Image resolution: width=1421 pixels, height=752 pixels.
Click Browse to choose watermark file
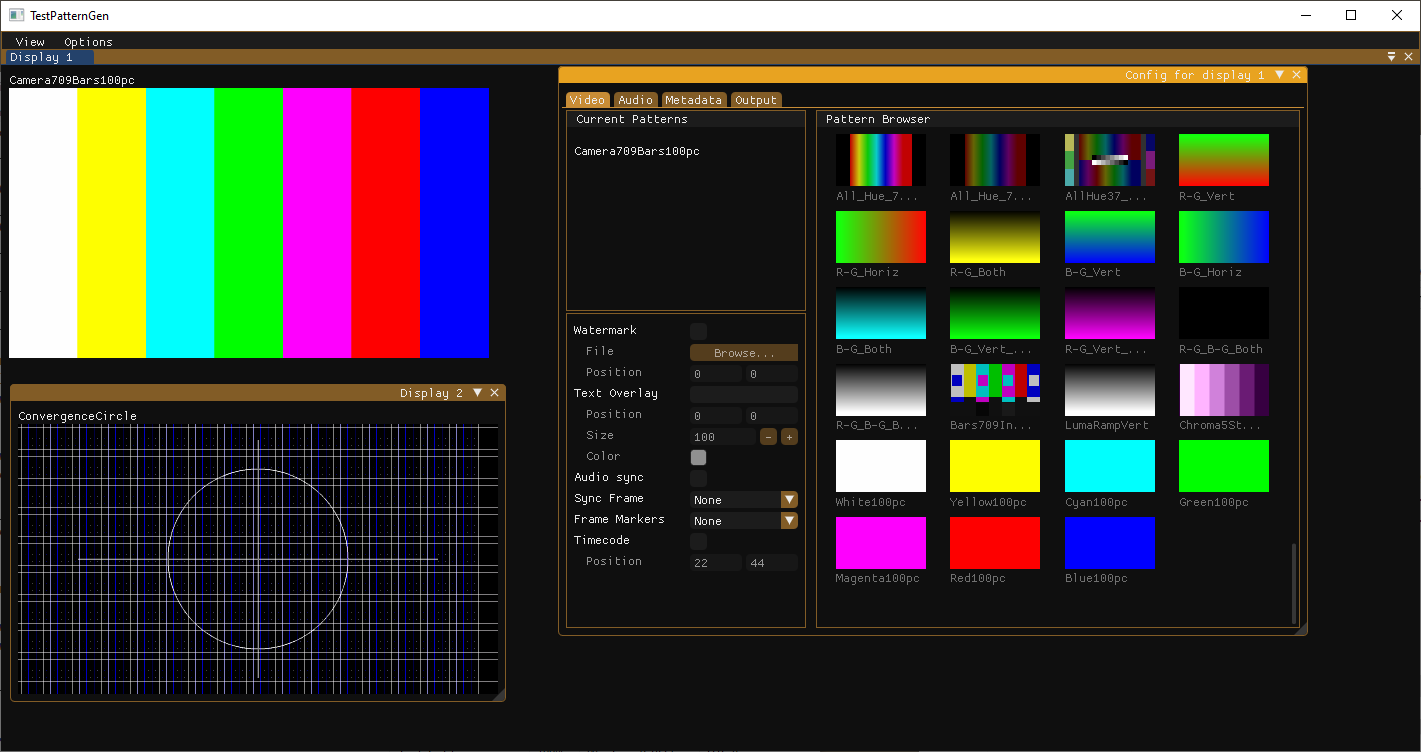pyautogui.click(x=744, y=352)
